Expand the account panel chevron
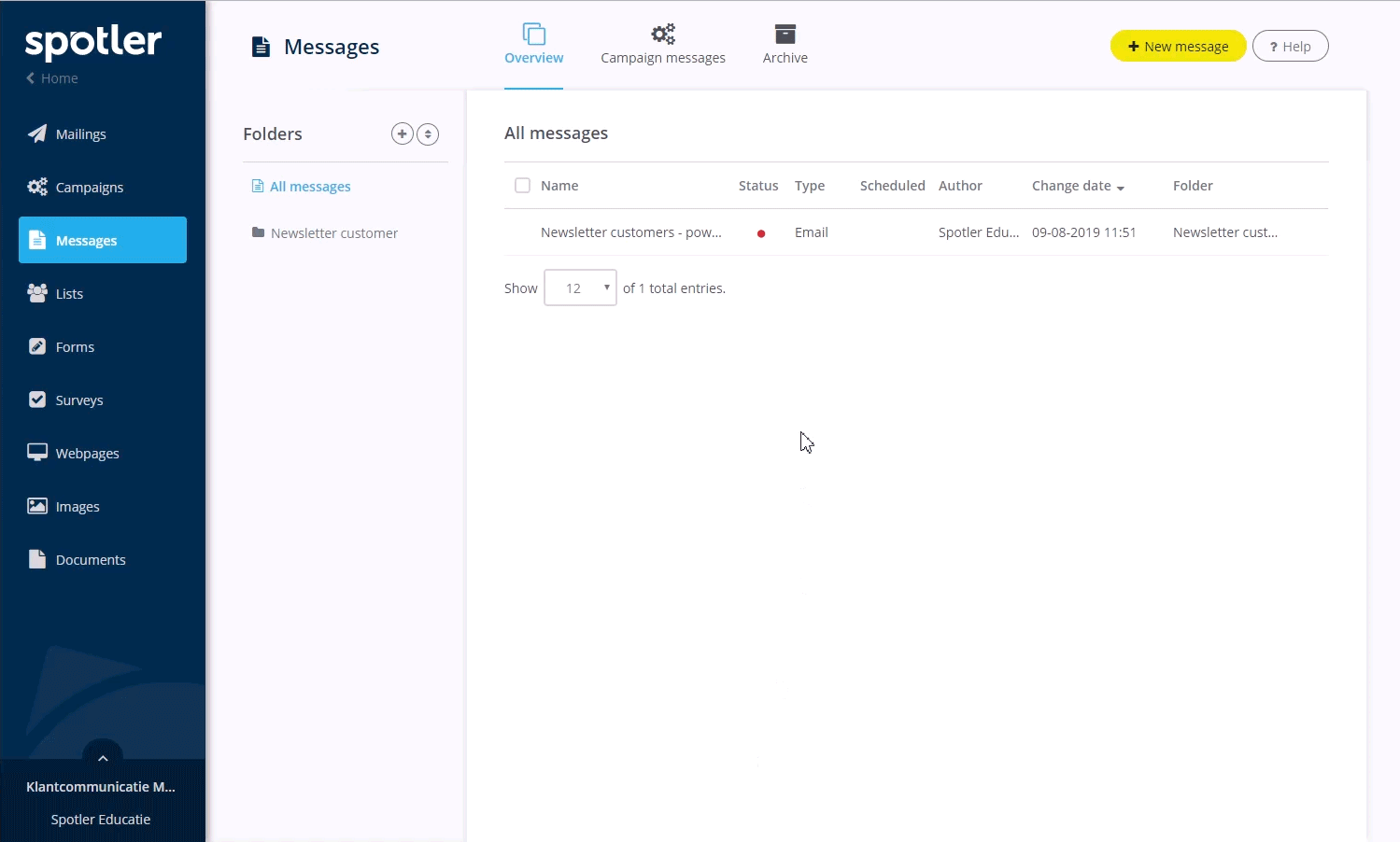 (x=103, y=757)
